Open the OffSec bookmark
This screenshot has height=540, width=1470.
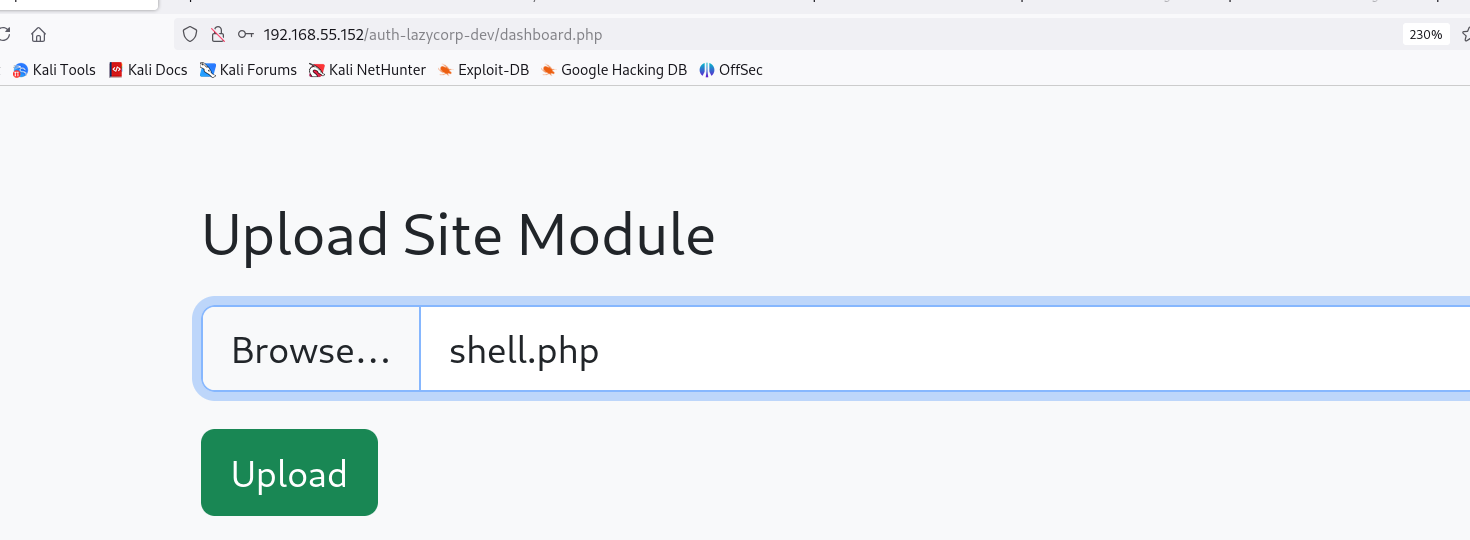click(730, 70)
